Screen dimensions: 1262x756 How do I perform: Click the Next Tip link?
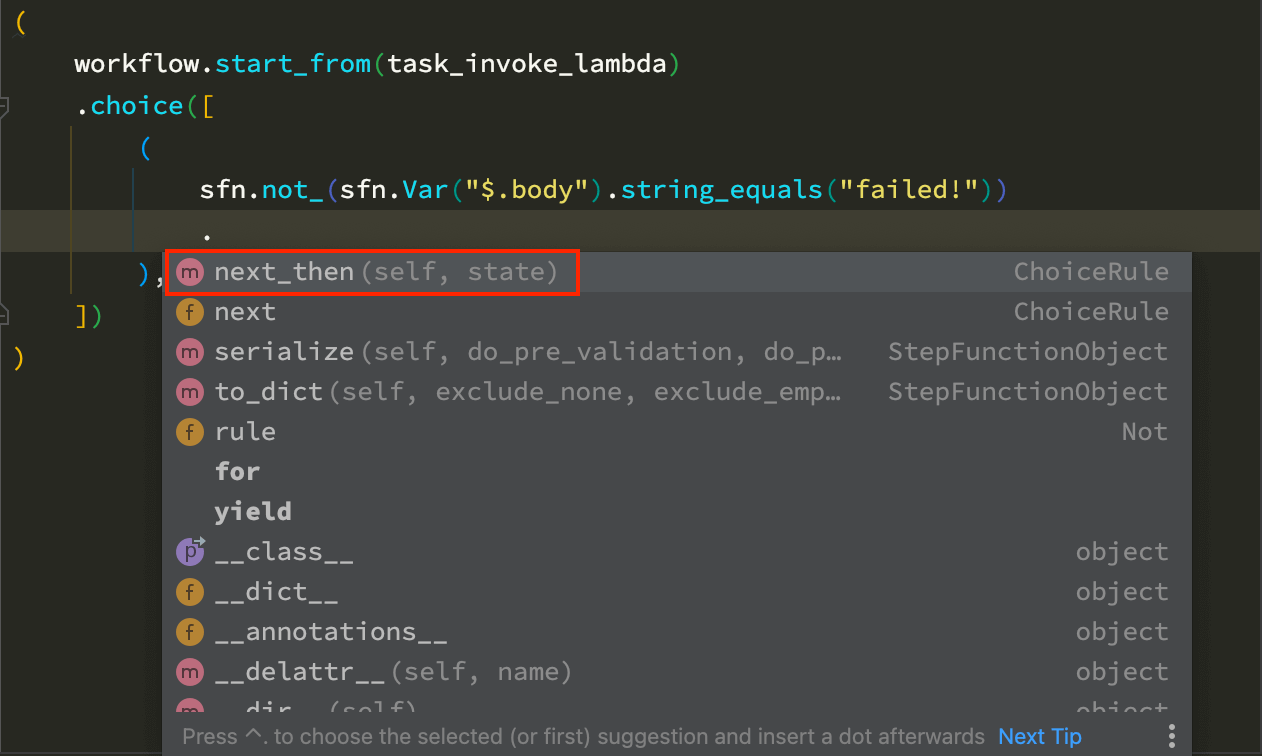point(1040,737)
